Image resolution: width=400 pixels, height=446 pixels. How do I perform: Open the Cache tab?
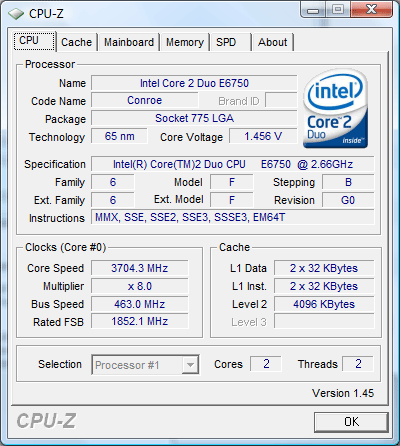click(x=76, y=42)
